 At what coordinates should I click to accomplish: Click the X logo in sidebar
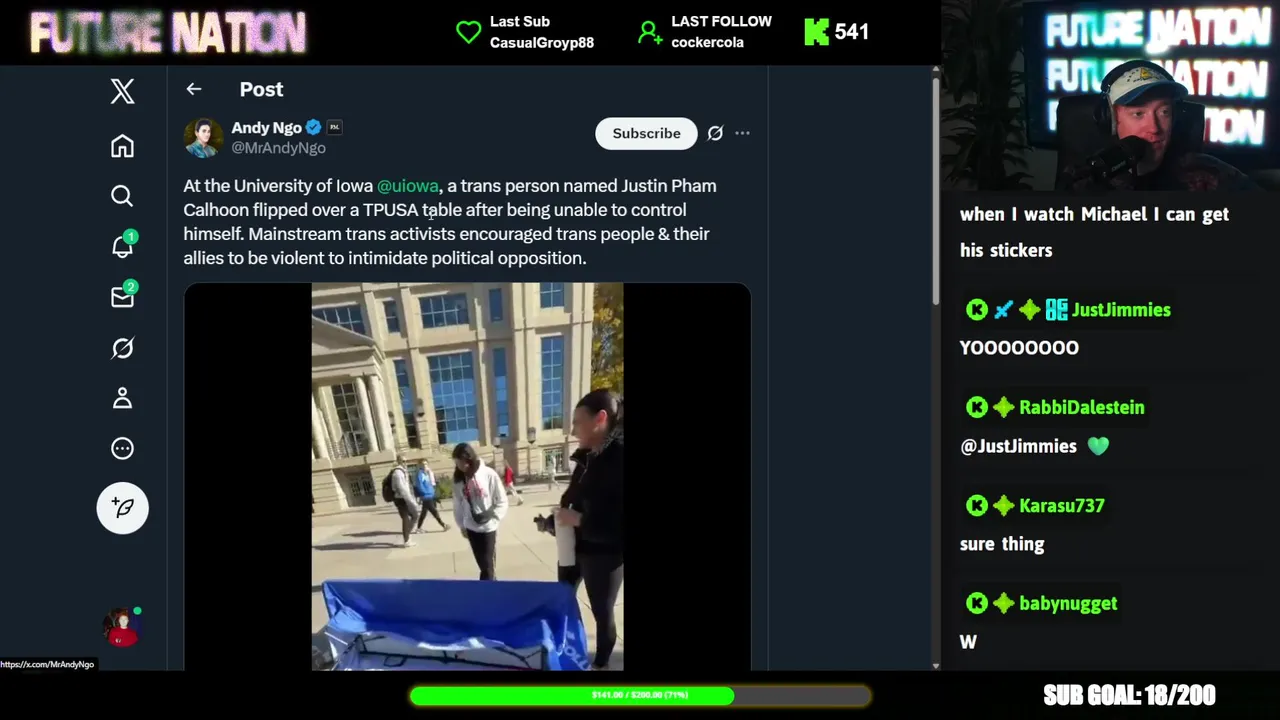click(x=122, y=92)
